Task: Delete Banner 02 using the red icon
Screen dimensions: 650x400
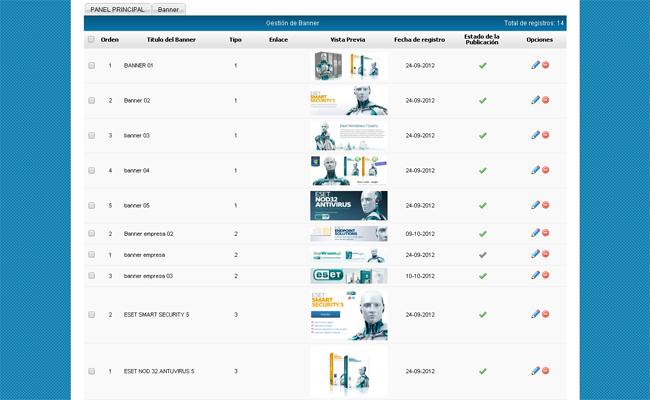Action: pyautogui.click(x=546, y=100)
